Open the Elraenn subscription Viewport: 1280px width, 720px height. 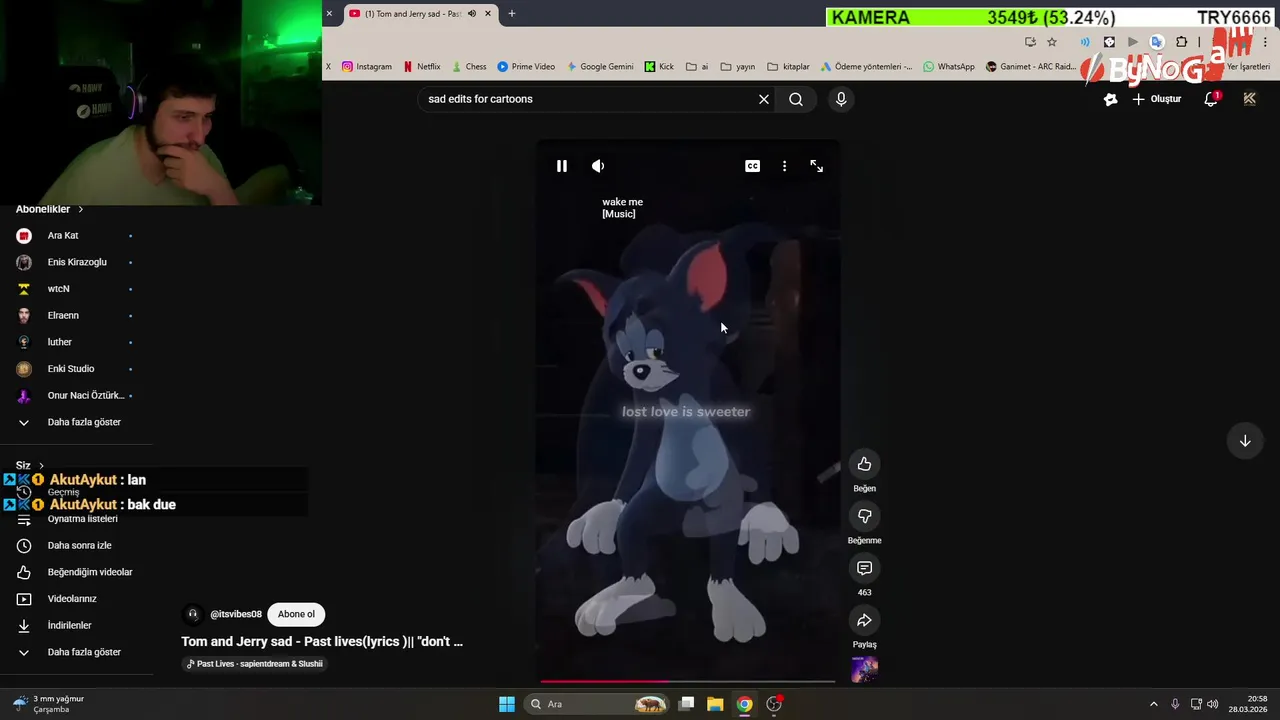76,315
